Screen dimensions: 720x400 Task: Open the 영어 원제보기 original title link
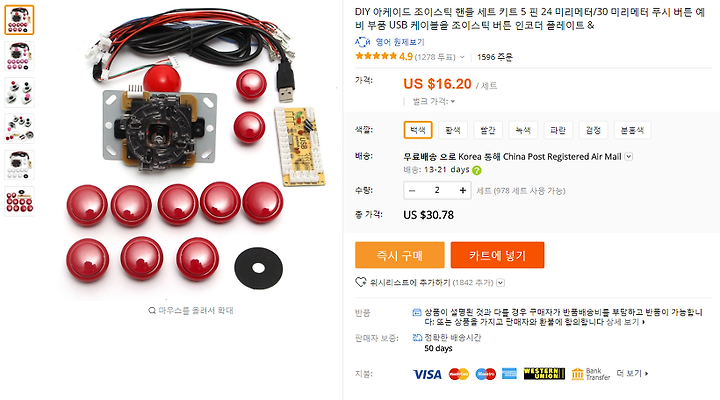tap(400, 42)
